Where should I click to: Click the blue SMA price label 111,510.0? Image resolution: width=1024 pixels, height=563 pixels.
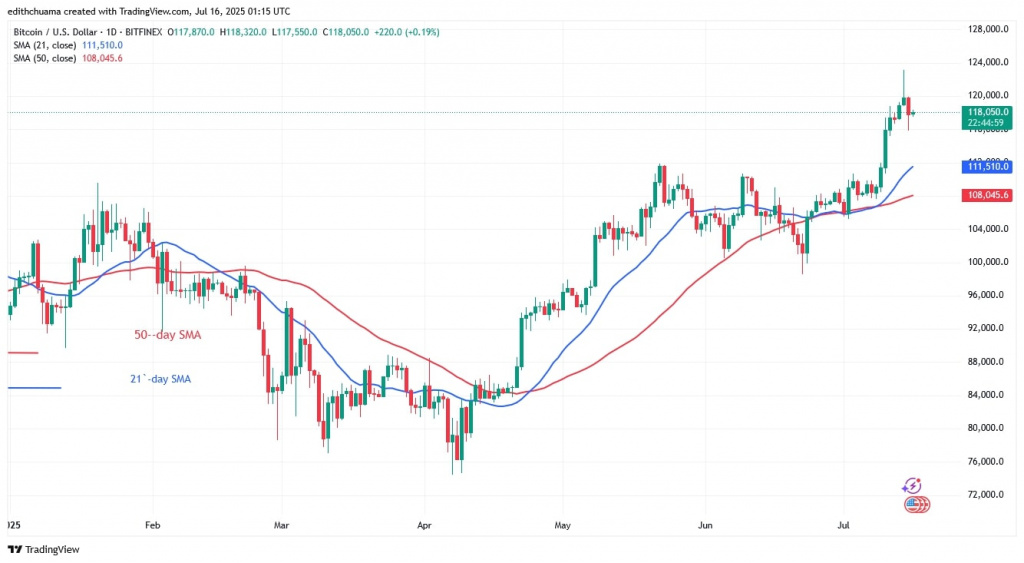[x=984, y=167]
